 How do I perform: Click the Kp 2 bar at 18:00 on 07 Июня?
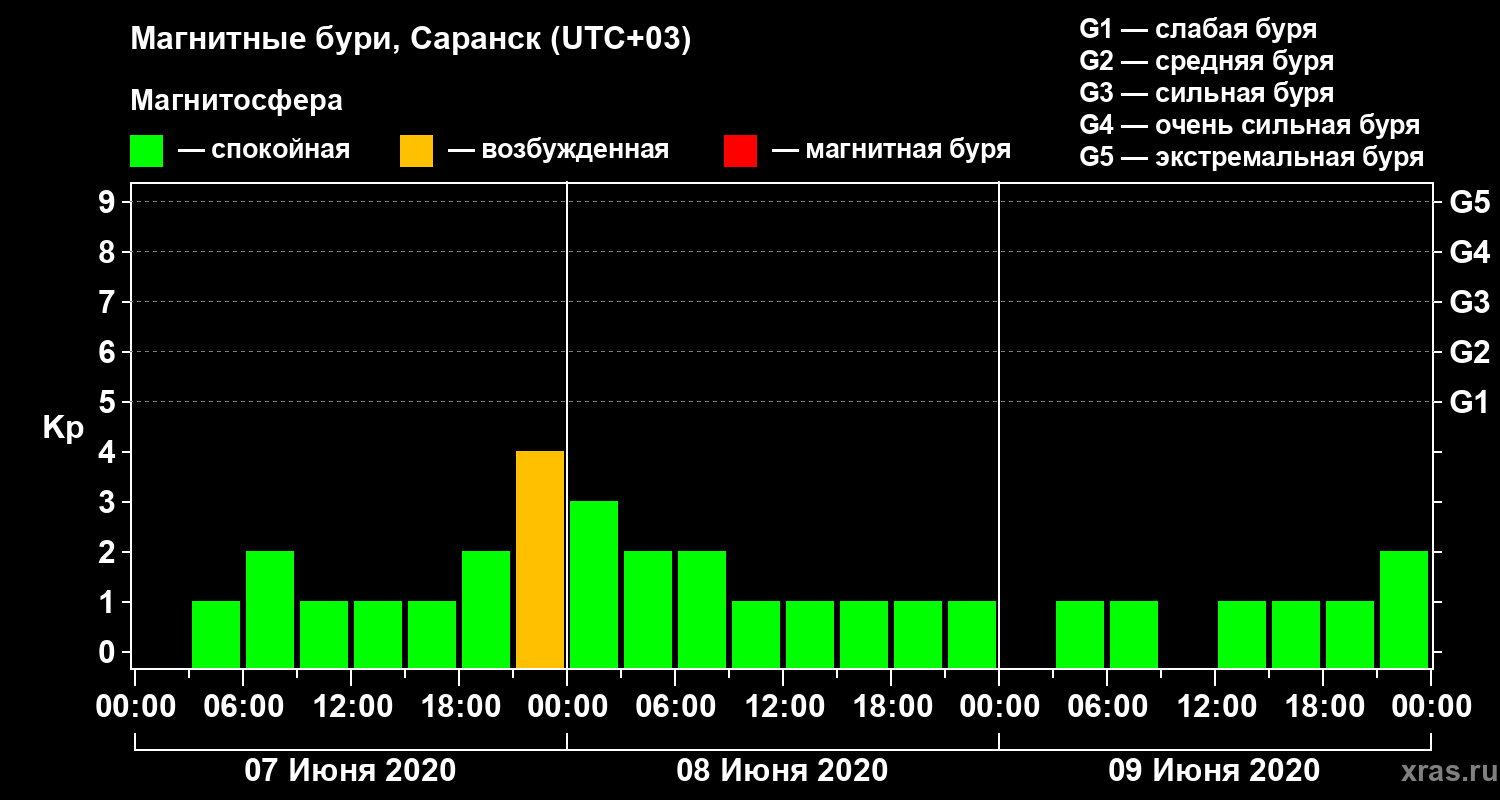point(486,609)
